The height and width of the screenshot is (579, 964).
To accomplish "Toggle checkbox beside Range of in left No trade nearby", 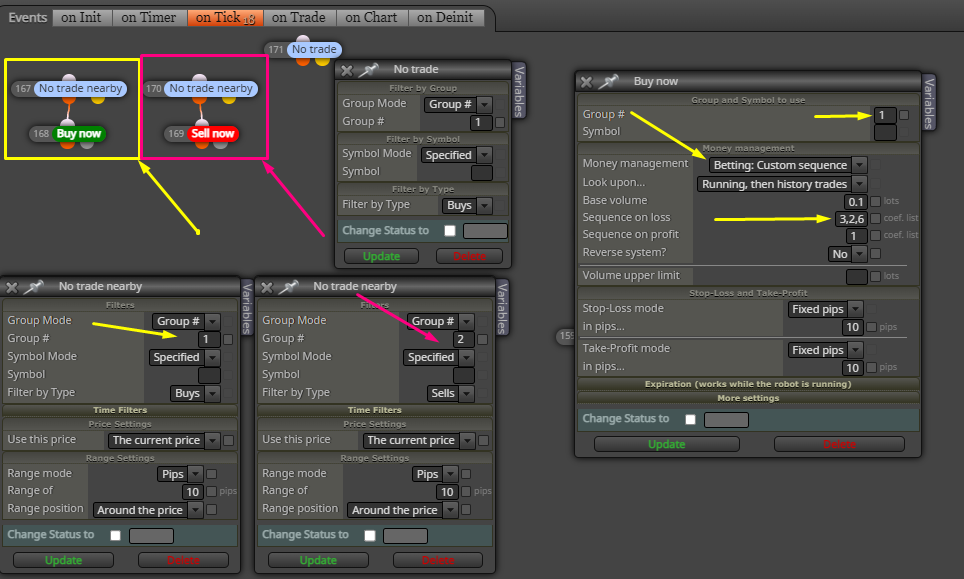I will (x=211, y=491).
